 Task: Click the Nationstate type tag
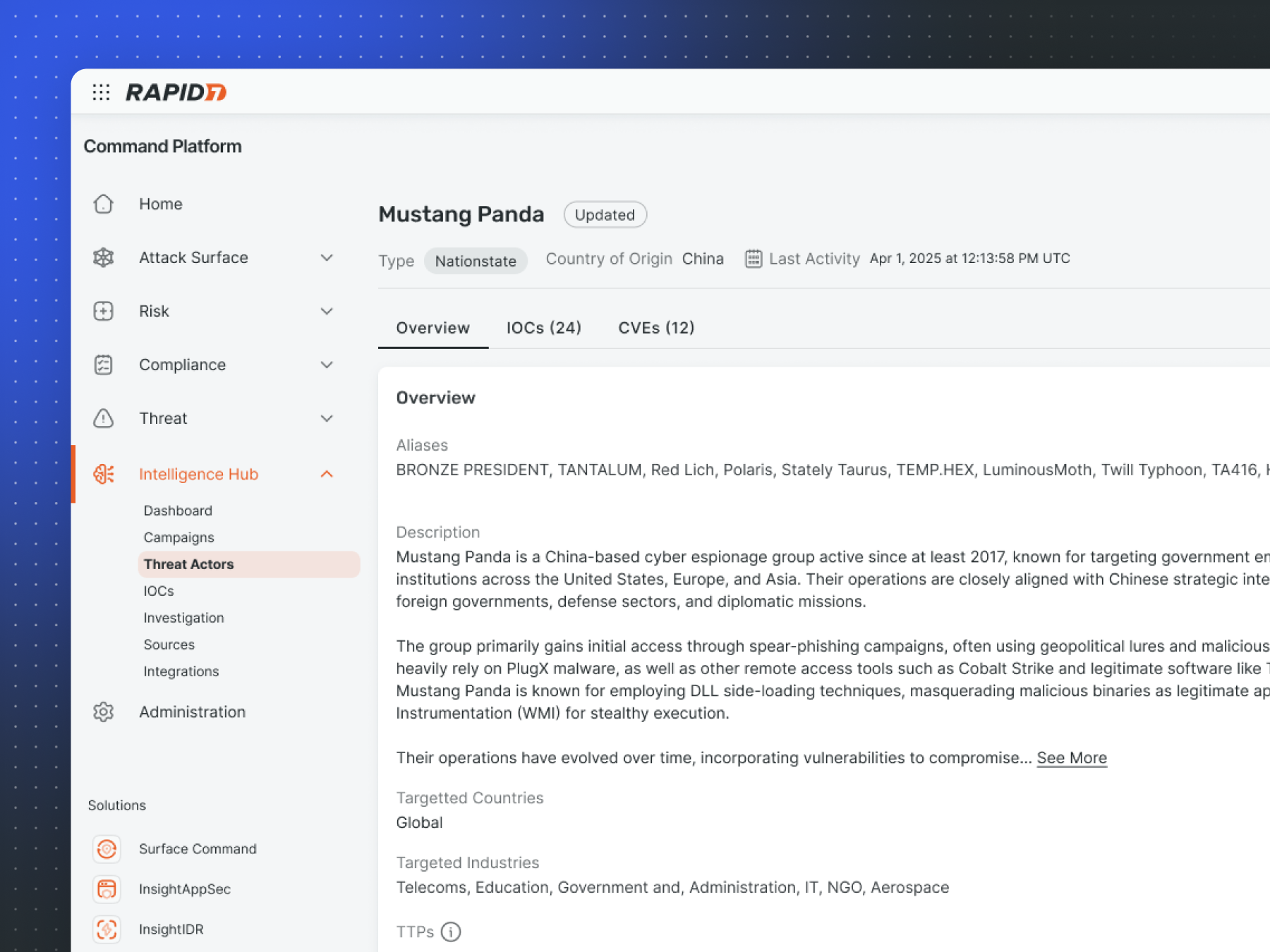[476, 261]
